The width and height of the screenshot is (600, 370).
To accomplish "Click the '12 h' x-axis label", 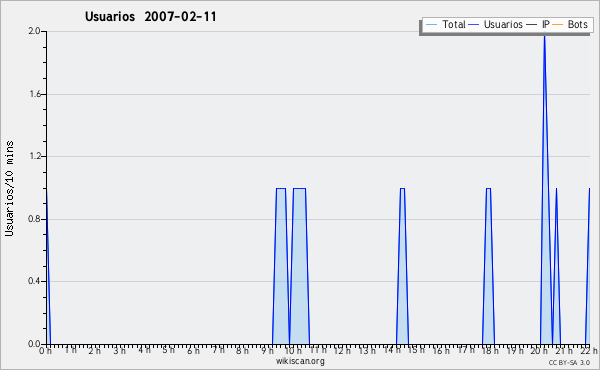I will tap(342, 350).
